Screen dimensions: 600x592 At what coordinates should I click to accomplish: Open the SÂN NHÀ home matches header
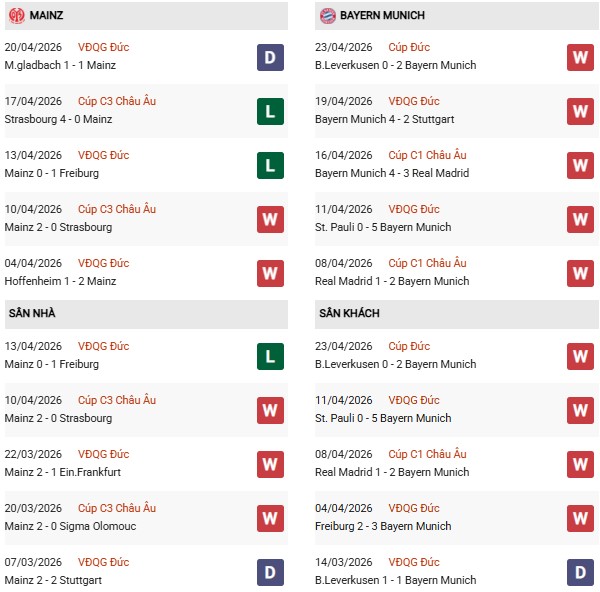point(33,314)
